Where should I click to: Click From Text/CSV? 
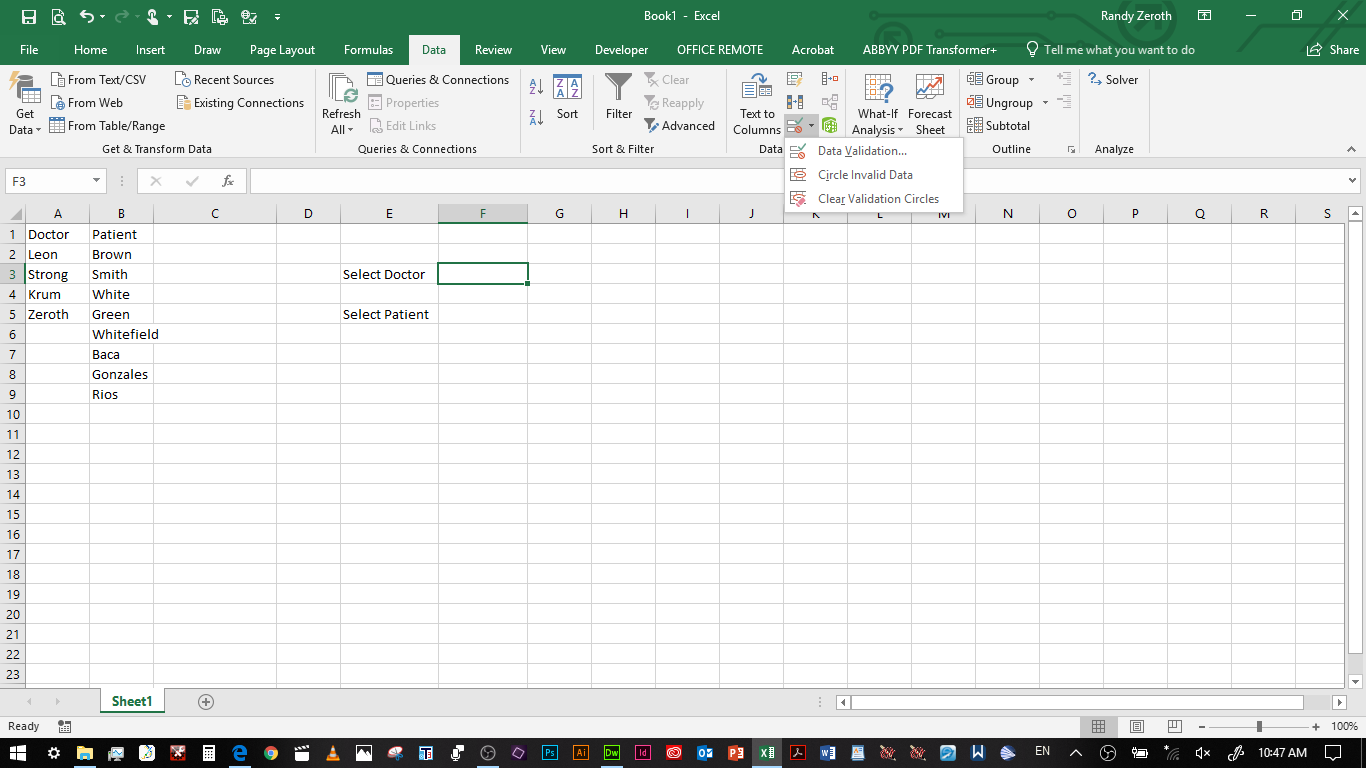(x=98, y=80)
